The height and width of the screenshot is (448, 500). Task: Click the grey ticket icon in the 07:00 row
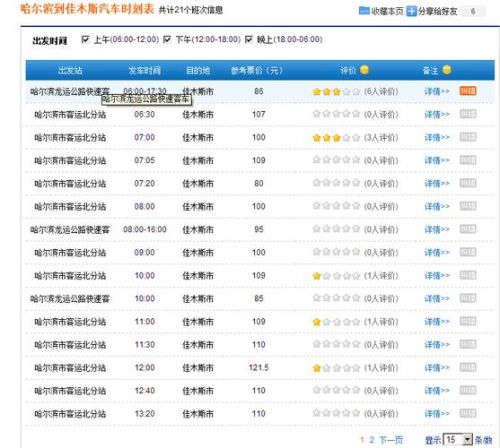coord(468,137)
